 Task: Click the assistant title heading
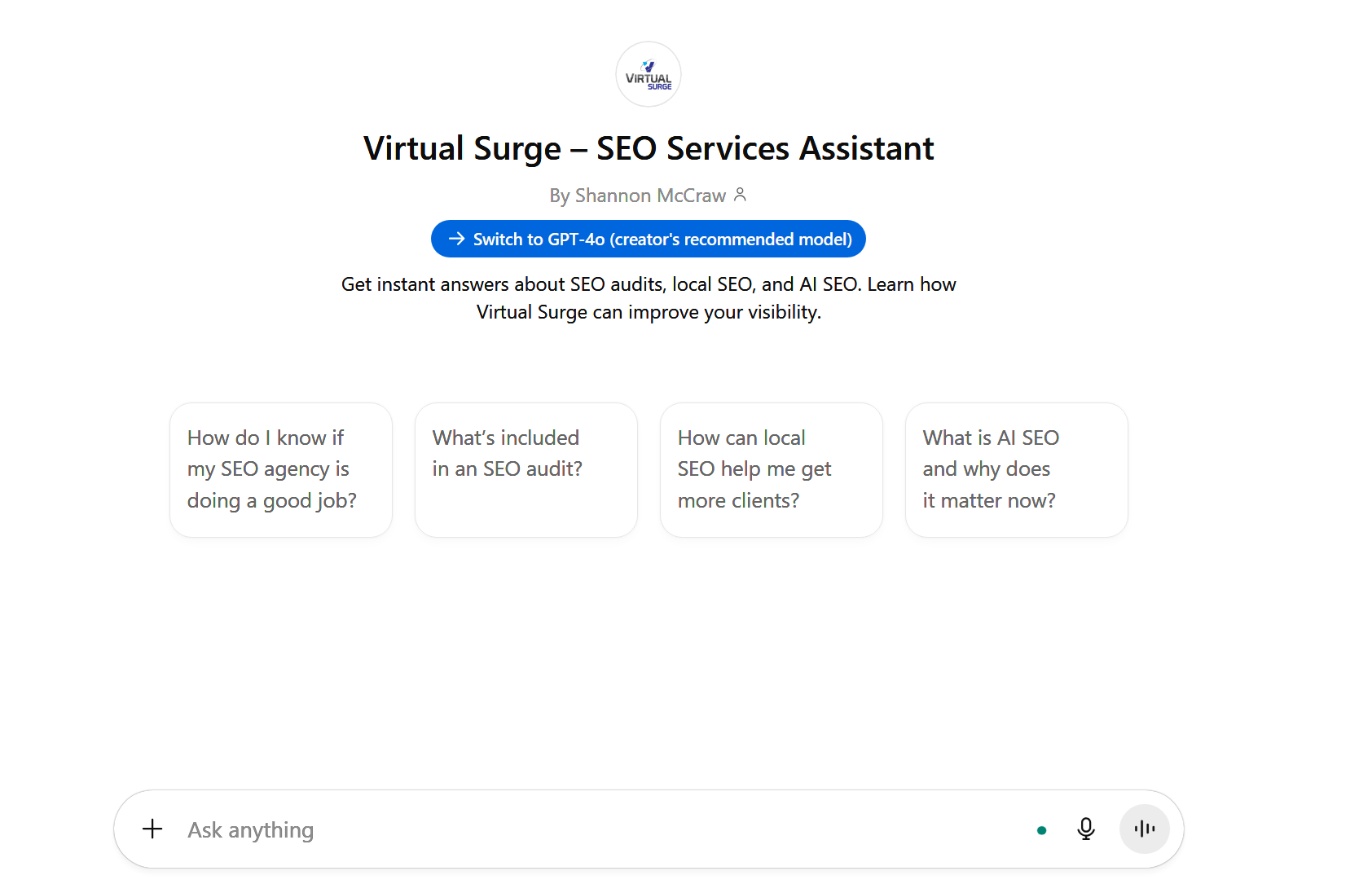coord(648,148)
